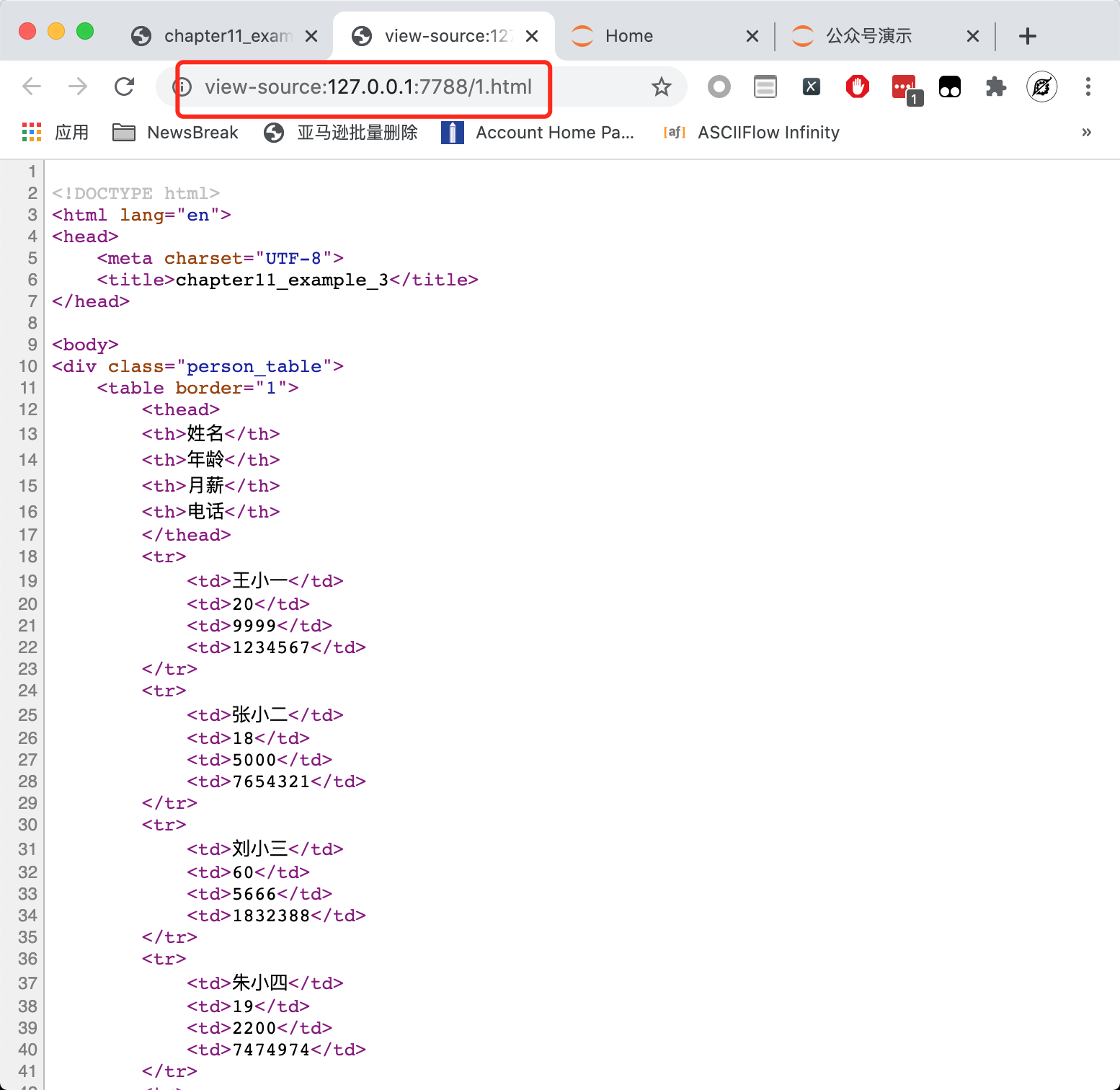Click the 刘小三 table cell text
1120x1090 pixels.
259,848
